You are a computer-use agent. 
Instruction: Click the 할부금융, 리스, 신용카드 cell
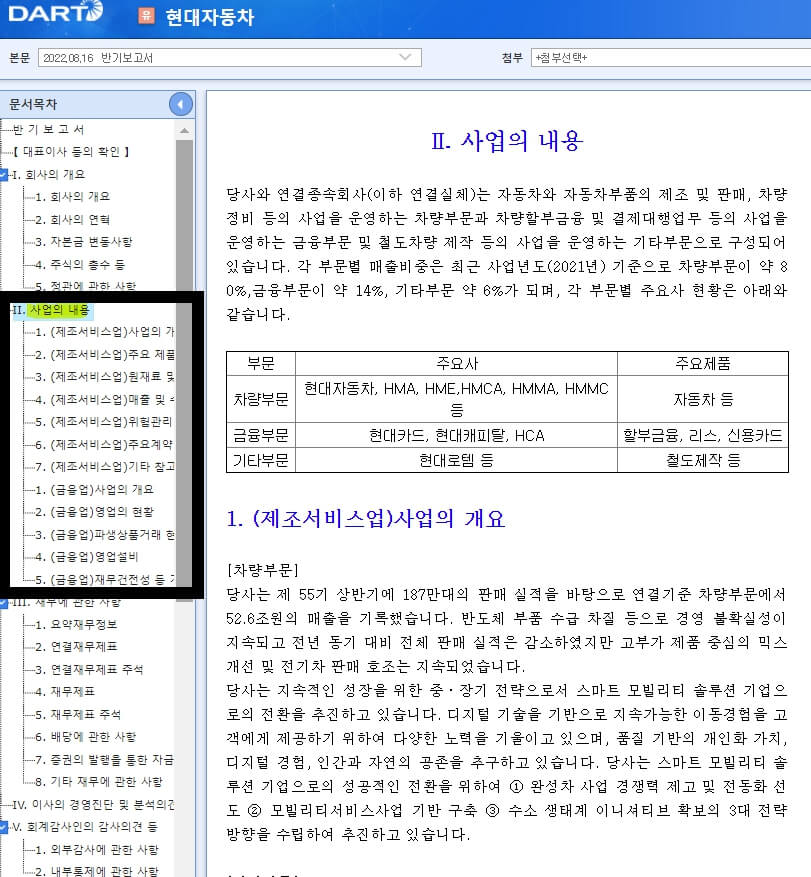point(703,435)
